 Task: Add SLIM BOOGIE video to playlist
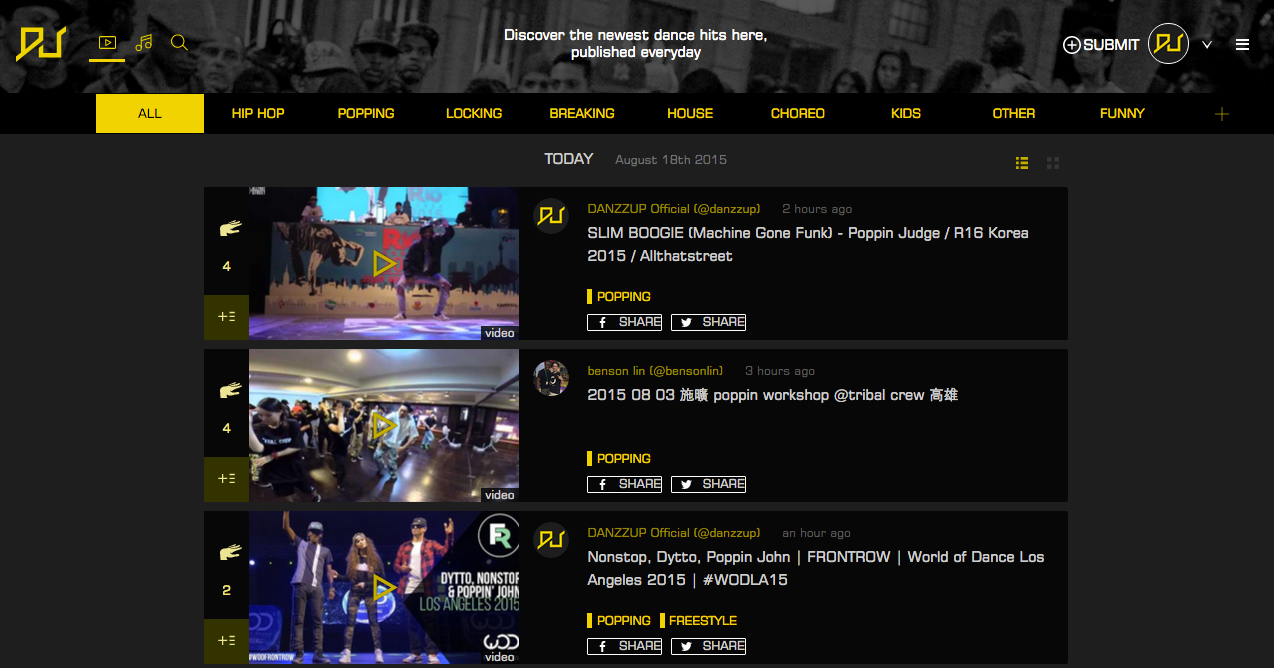click(227, 317)
